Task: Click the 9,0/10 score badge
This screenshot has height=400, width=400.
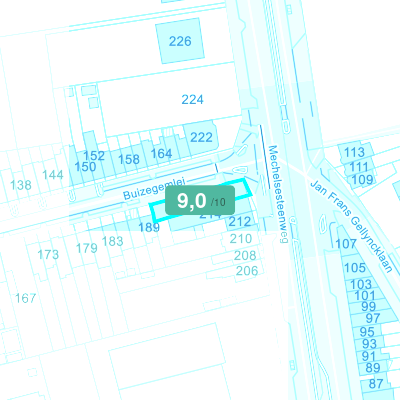Action: [200, 200]
